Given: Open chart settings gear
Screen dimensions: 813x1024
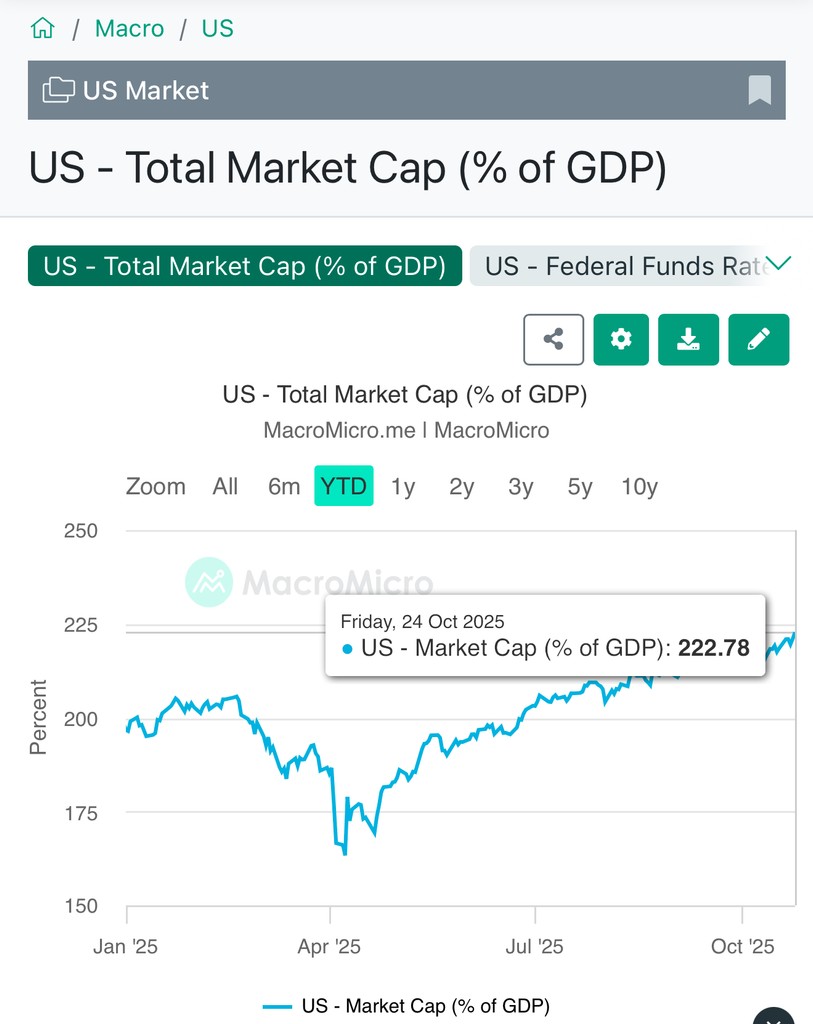Looking at the screenshot, I should (621, 339).
